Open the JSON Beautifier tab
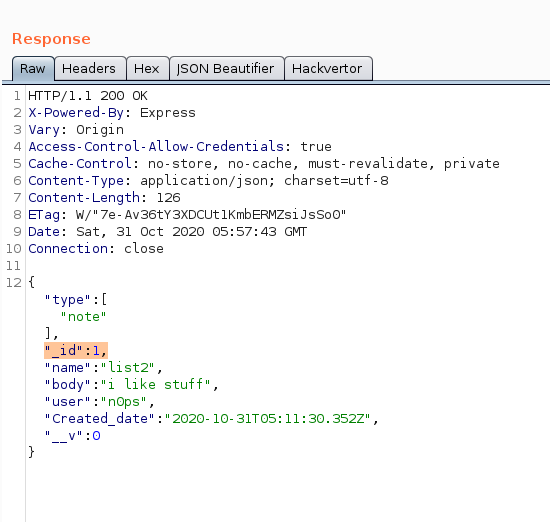This screenshot has height=522, width=550. click(227, 68)
